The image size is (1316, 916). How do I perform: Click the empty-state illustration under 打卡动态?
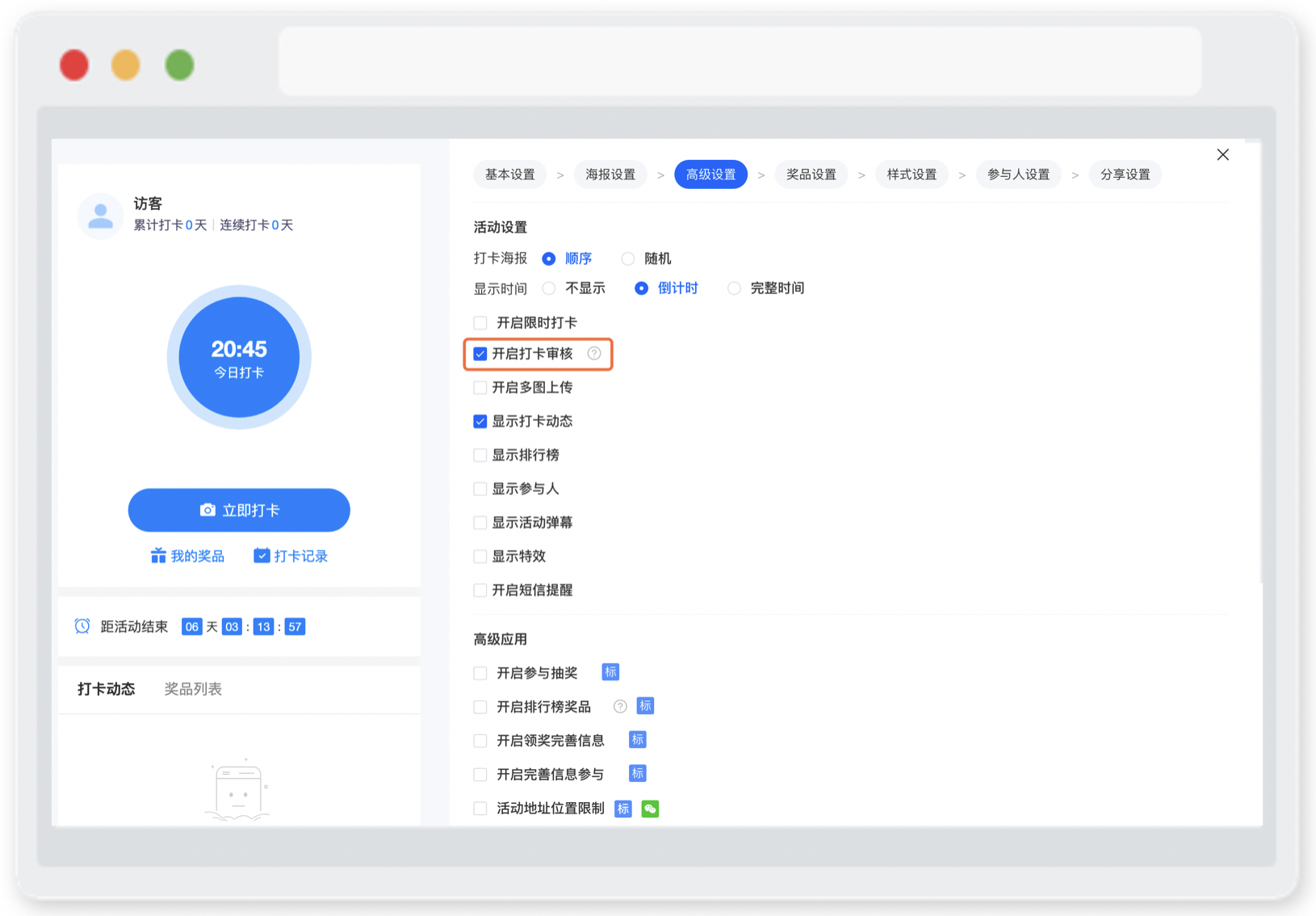point(239,790)
